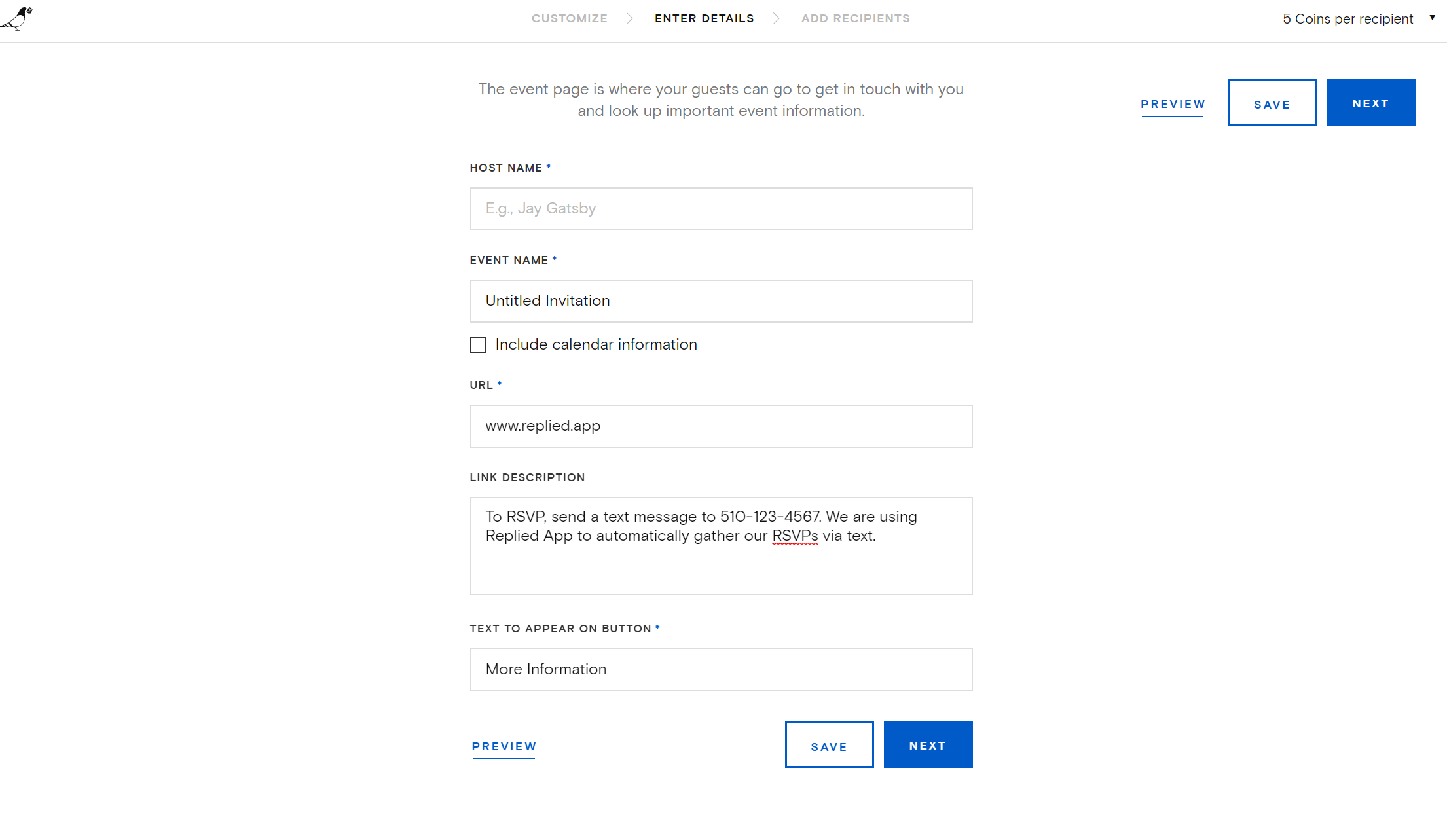Open the Add Recipients step
Screen dimensions: 1447x840
[x=856, y=18]
